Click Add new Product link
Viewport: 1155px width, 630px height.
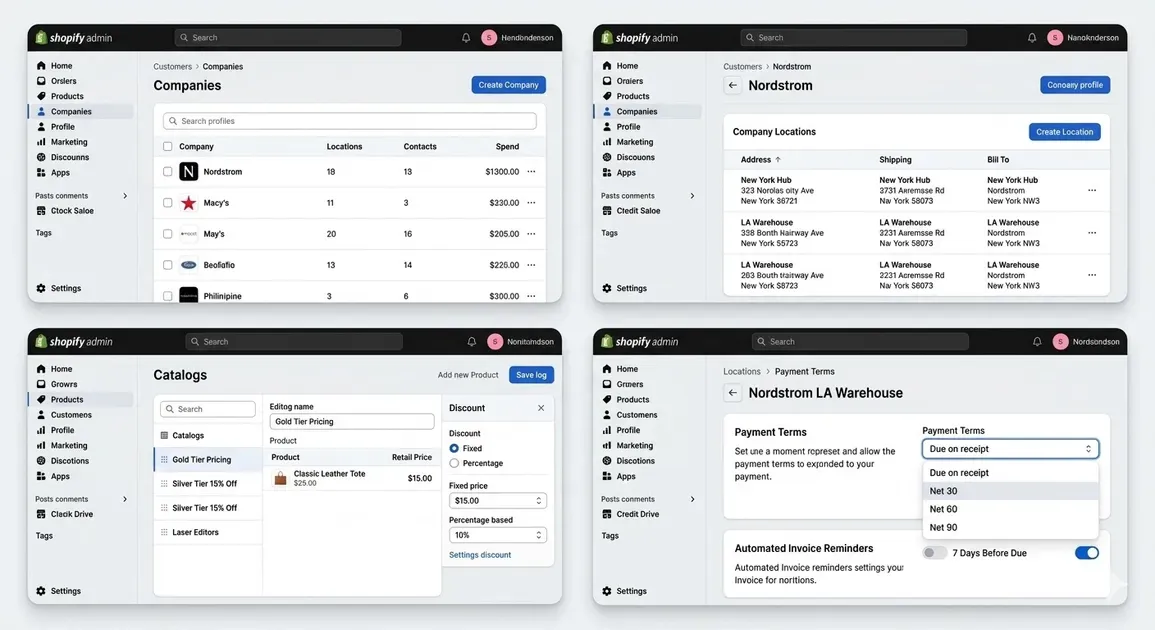(468, 375)
